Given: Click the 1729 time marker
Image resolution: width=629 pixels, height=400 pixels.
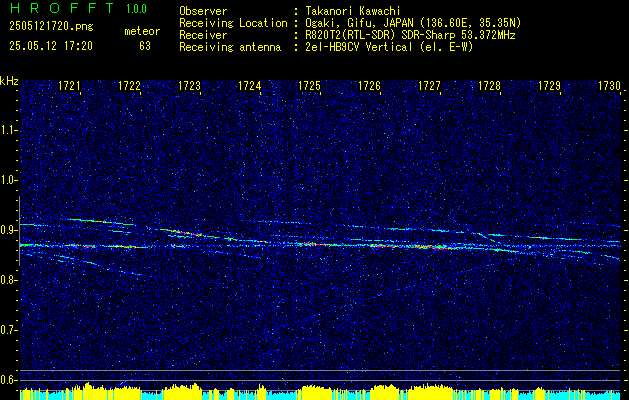Looking at the screenshot, I should 549,86.
